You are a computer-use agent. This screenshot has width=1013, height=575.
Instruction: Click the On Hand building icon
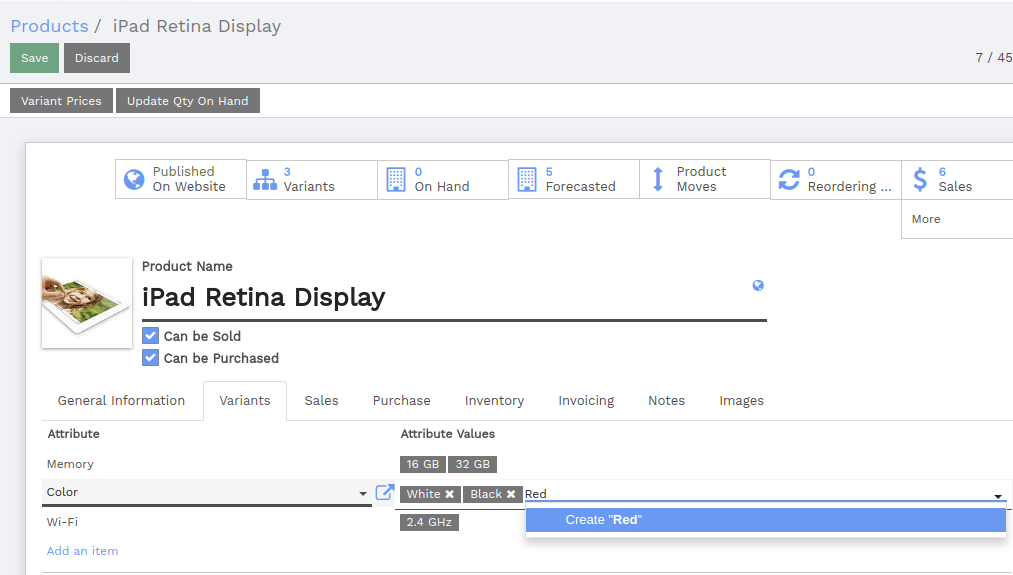(395, 179)
